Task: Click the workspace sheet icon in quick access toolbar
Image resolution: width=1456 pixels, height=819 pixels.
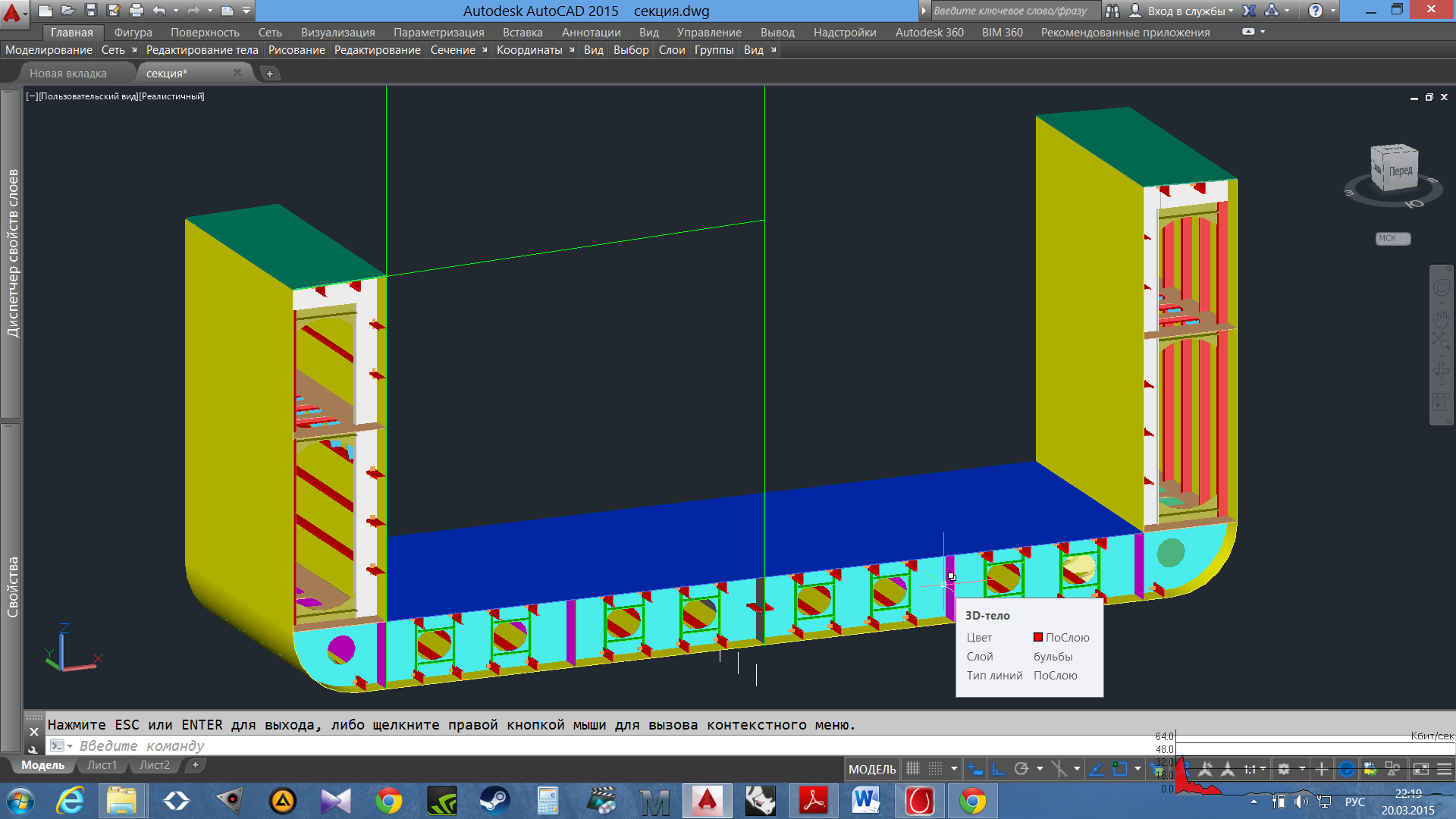Action: [x=227, y=11]
